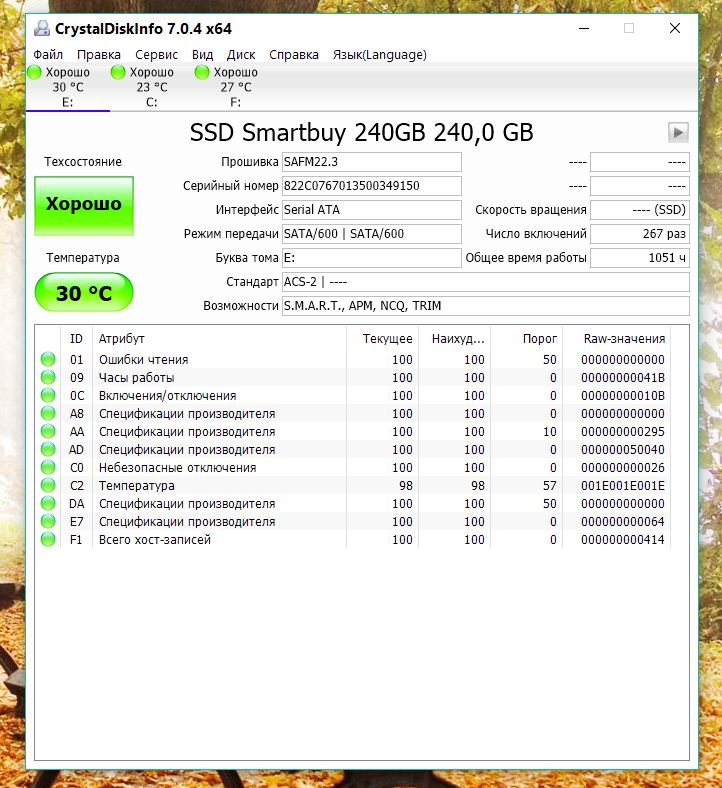Image resolution: width=722 pixels, height=788 pixels.
Task: Click raw value 000000050040
Action: tap(623, 449)
